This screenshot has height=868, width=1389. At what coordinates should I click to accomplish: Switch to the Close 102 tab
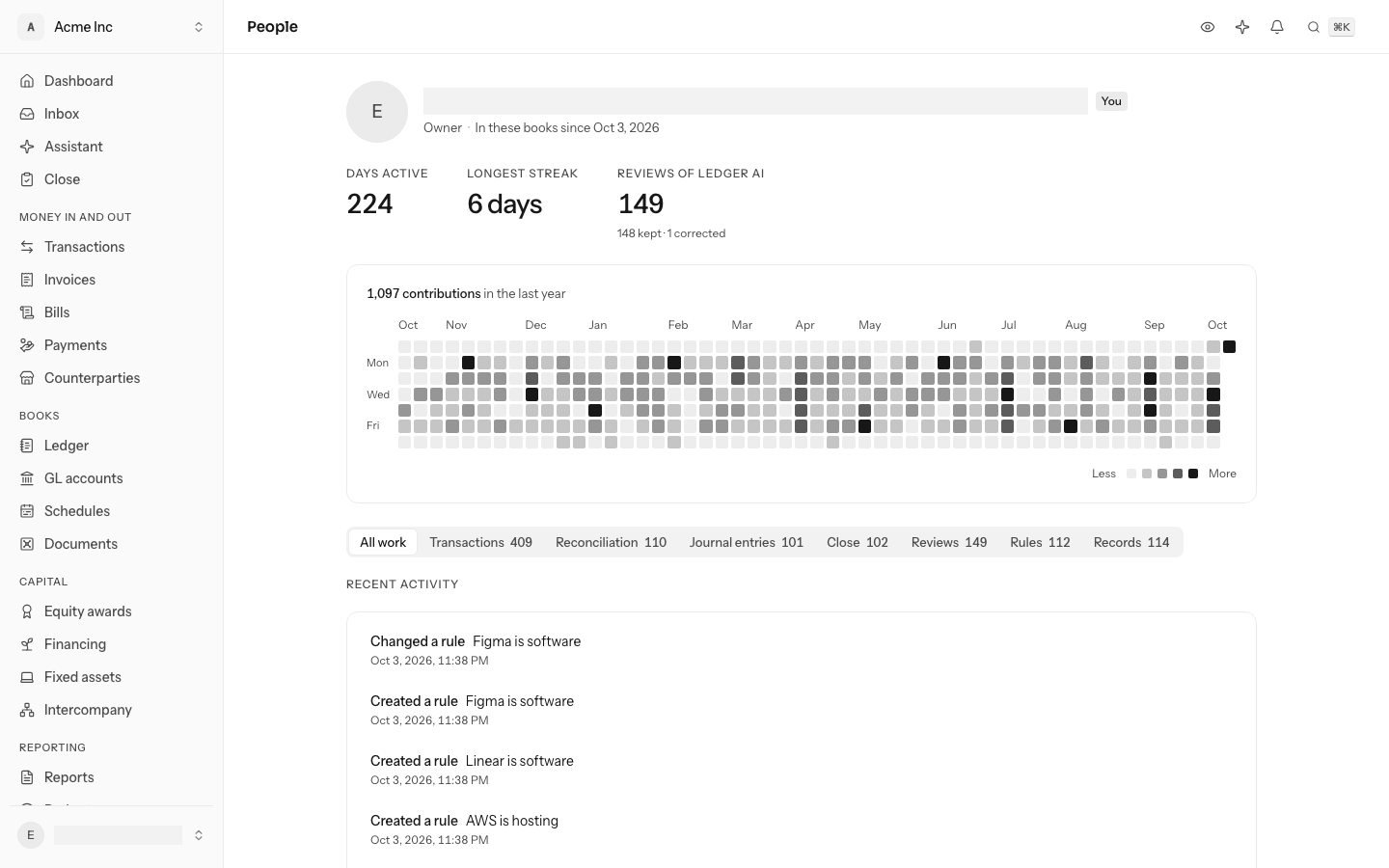(x=858, y=542)
